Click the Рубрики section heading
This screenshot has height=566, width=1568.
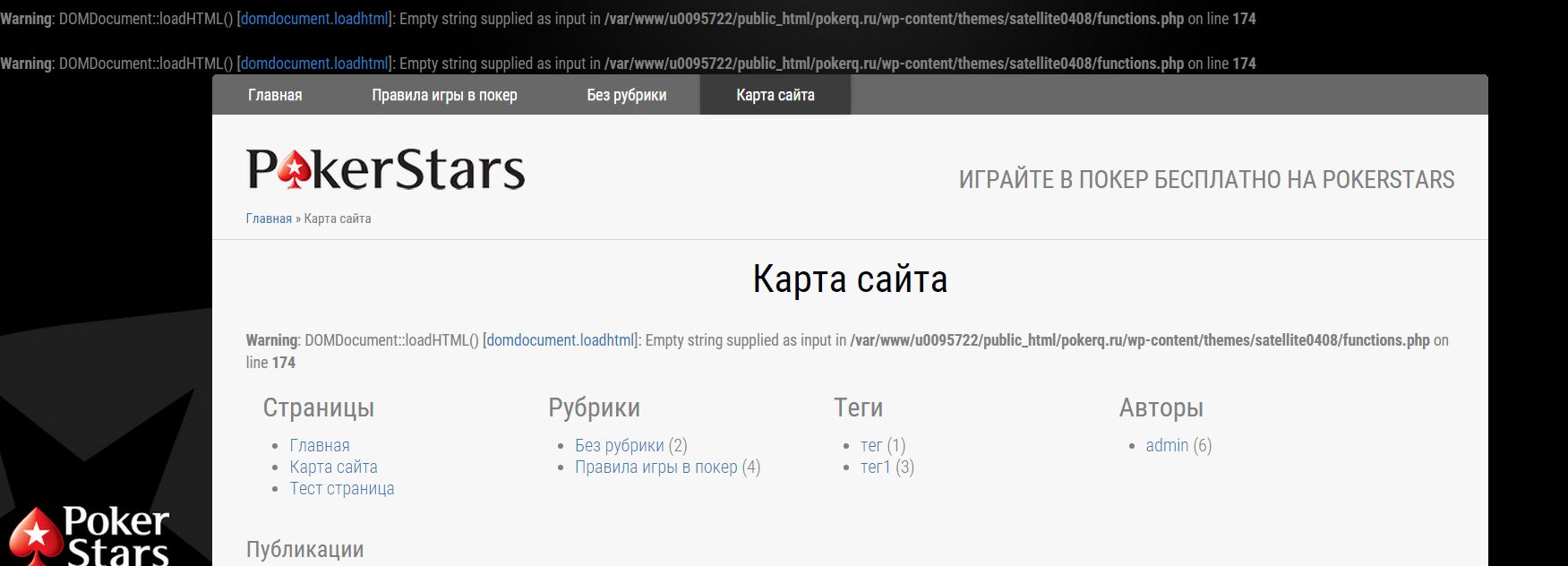pyautogui.click(x=594, y=408)
